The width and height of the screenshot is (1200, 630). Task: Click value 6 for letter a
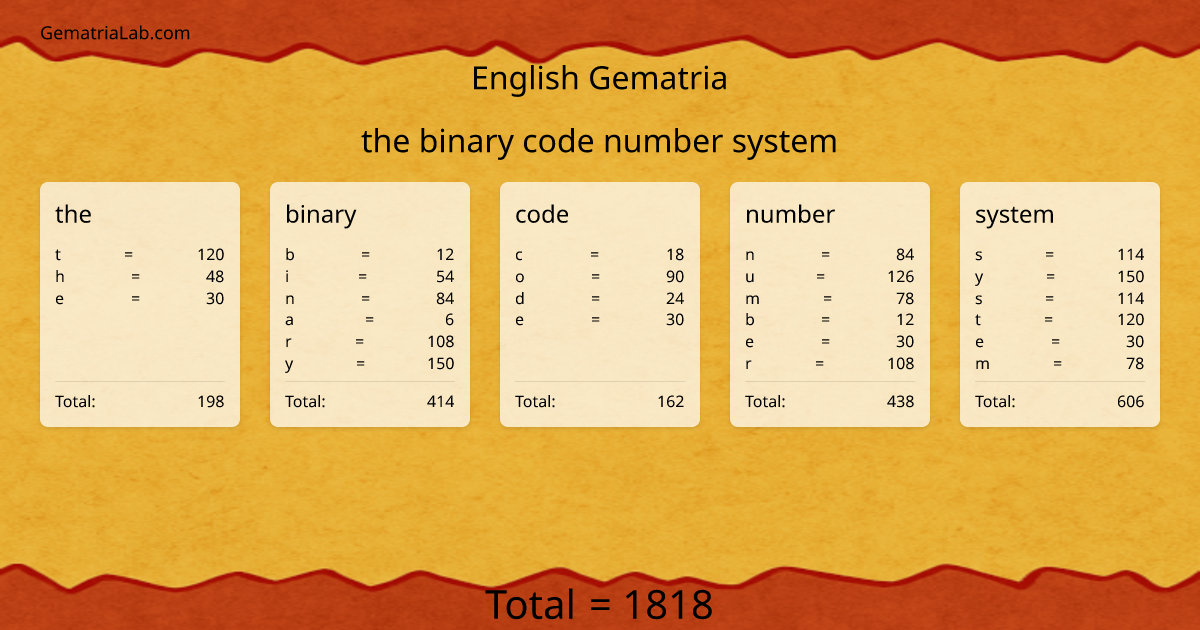[x=450, y=320]
